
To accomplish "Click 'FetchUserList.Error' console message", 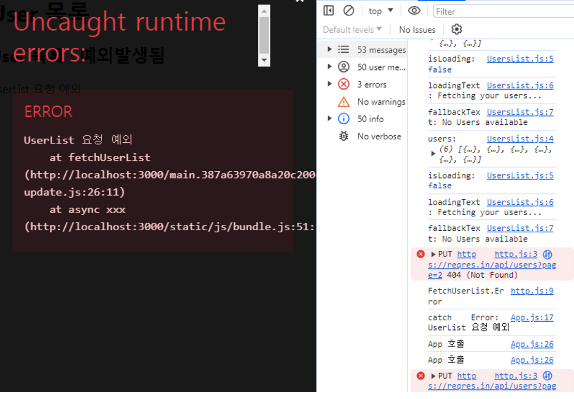I will 466,296.
